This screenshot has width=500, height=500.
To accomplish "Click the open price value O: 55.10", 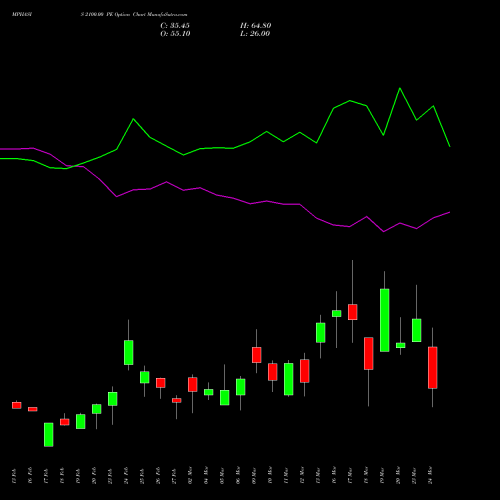I will click(175, 34).
